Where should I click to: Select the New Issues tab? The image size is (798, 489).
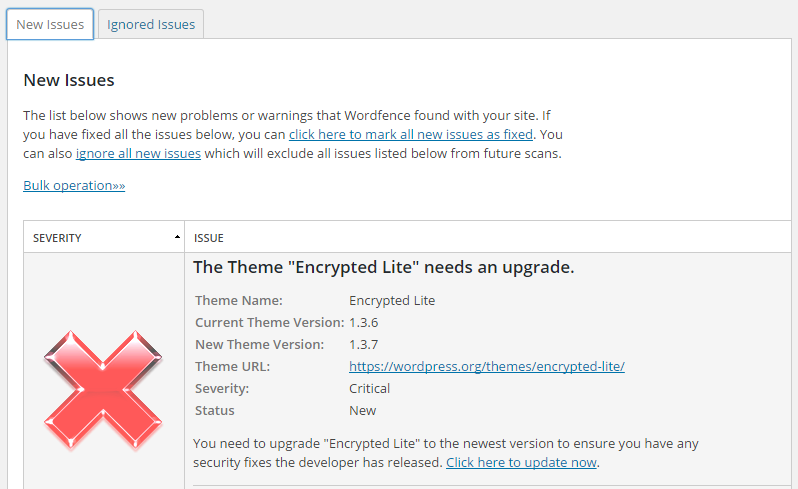(x=50, y=24)
